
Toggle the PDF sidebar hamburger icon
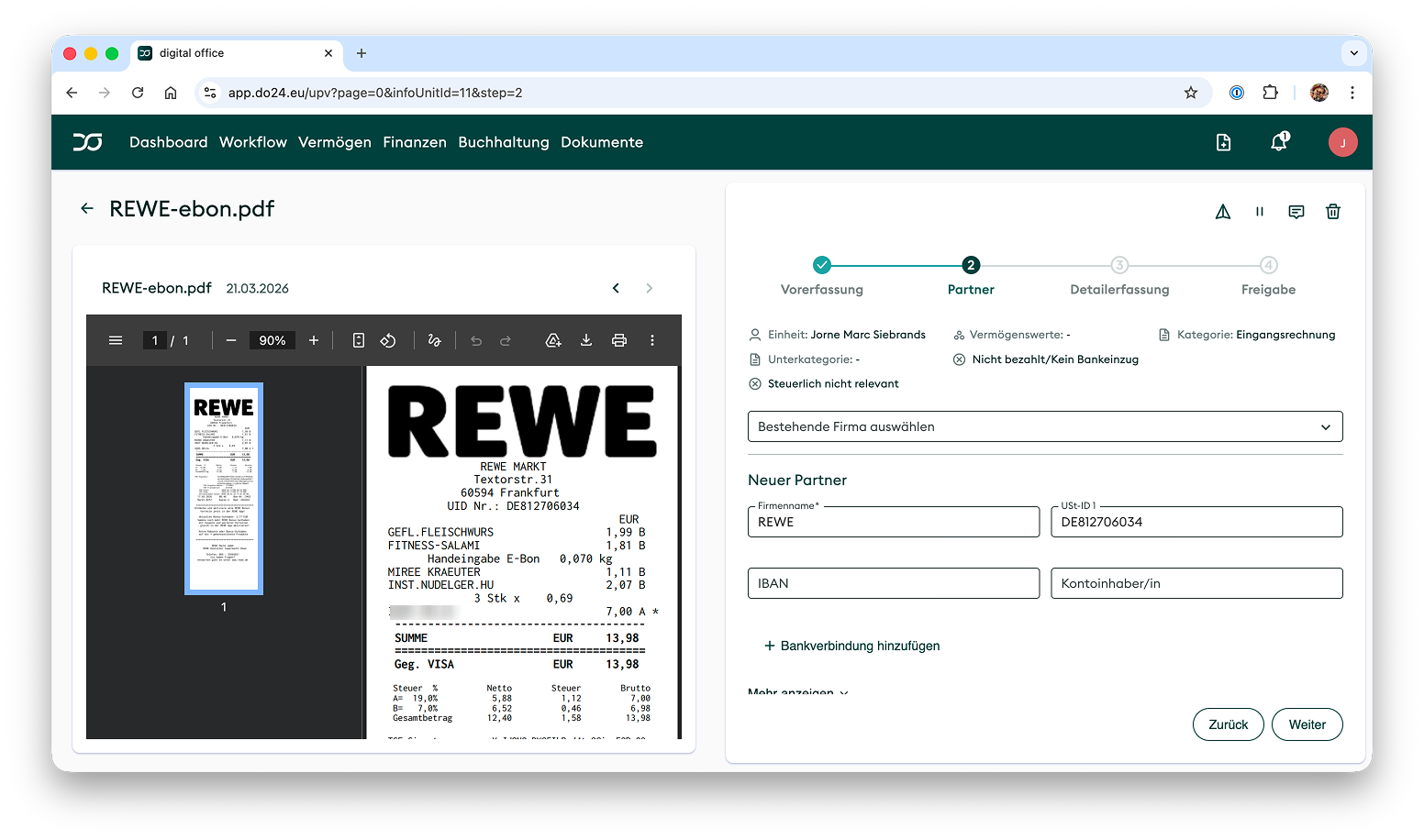(x=116, y=340)
